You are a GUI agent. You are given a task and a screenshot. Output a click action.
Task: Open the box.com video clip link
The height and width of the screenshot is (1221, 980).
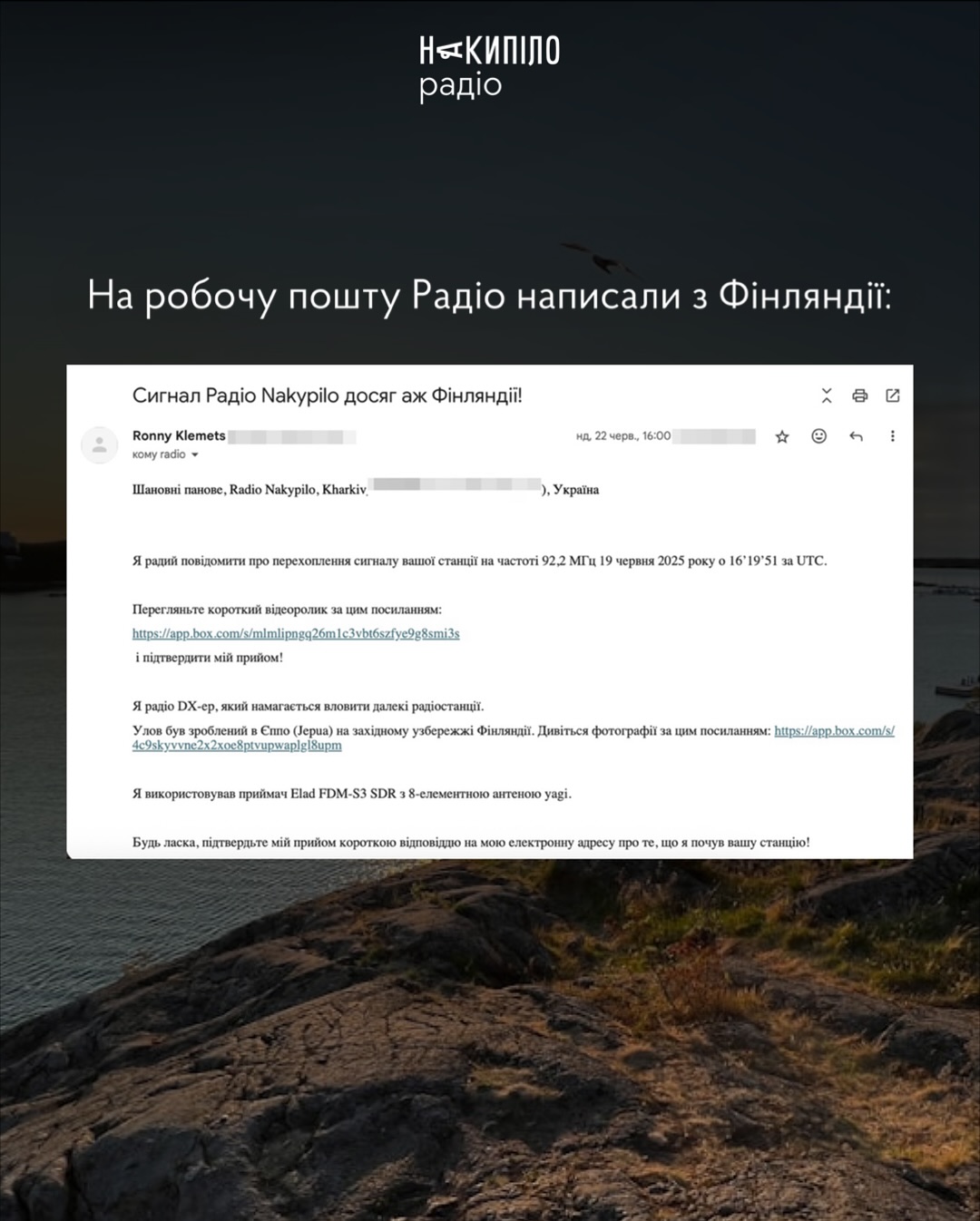pyautogui.click(x=296, y=633)
